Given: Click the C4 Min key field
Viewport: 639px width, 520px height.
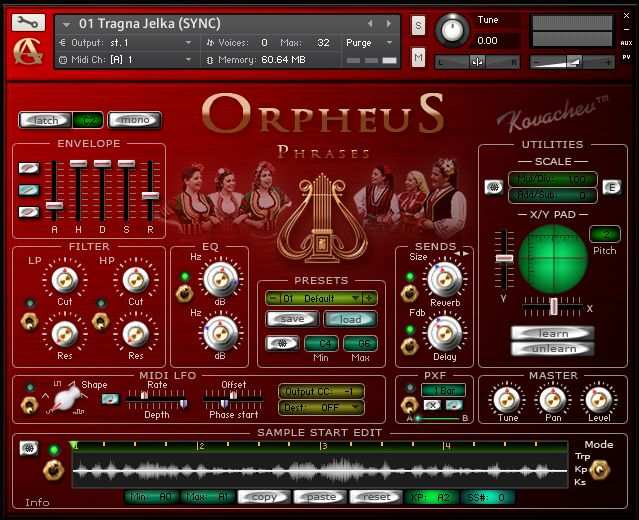Looking at the screenshot, I should click(321, 344).
